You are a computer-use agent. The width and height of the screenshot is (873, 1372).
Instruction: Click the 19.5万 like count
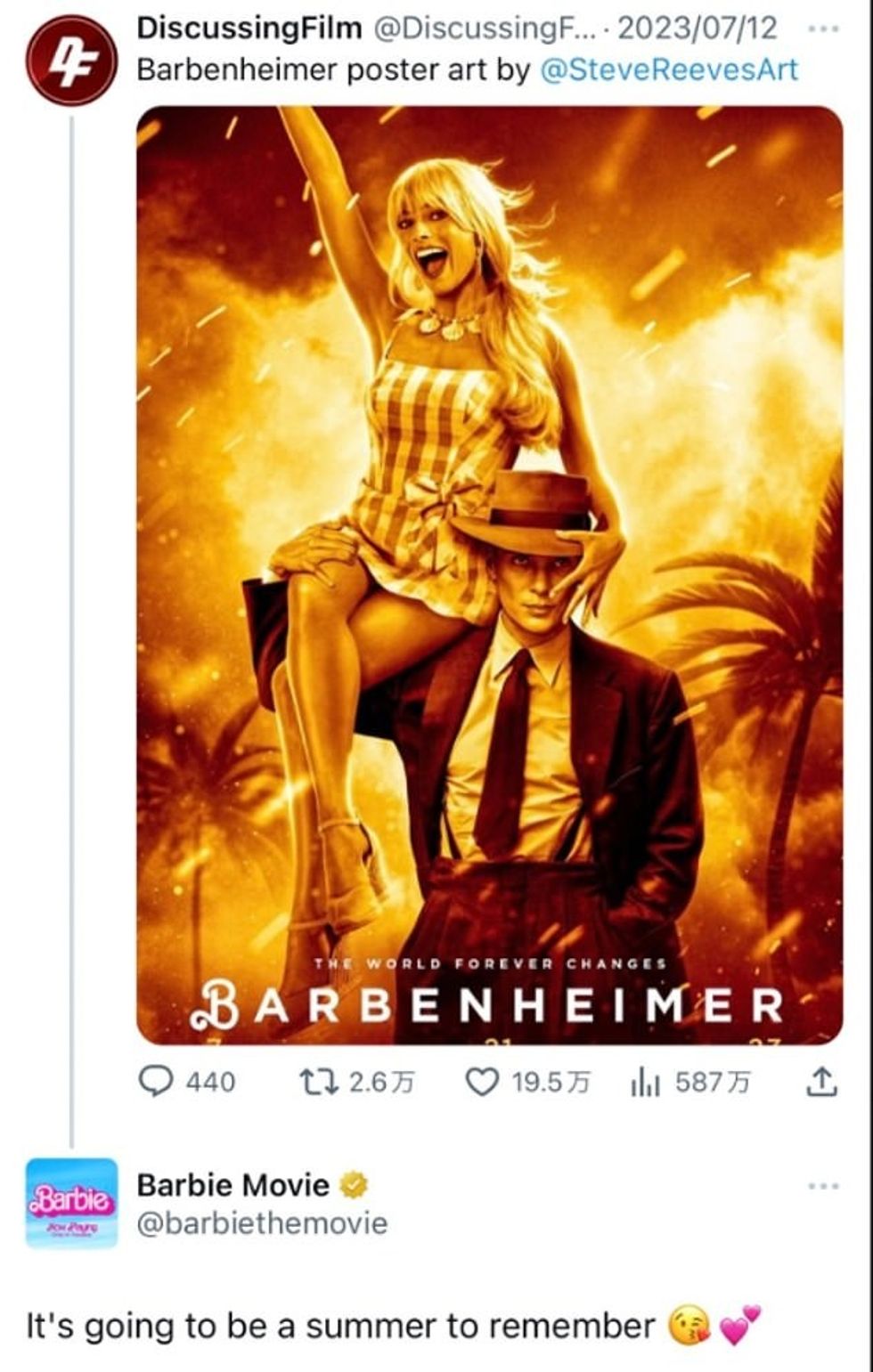point(550,1082)
